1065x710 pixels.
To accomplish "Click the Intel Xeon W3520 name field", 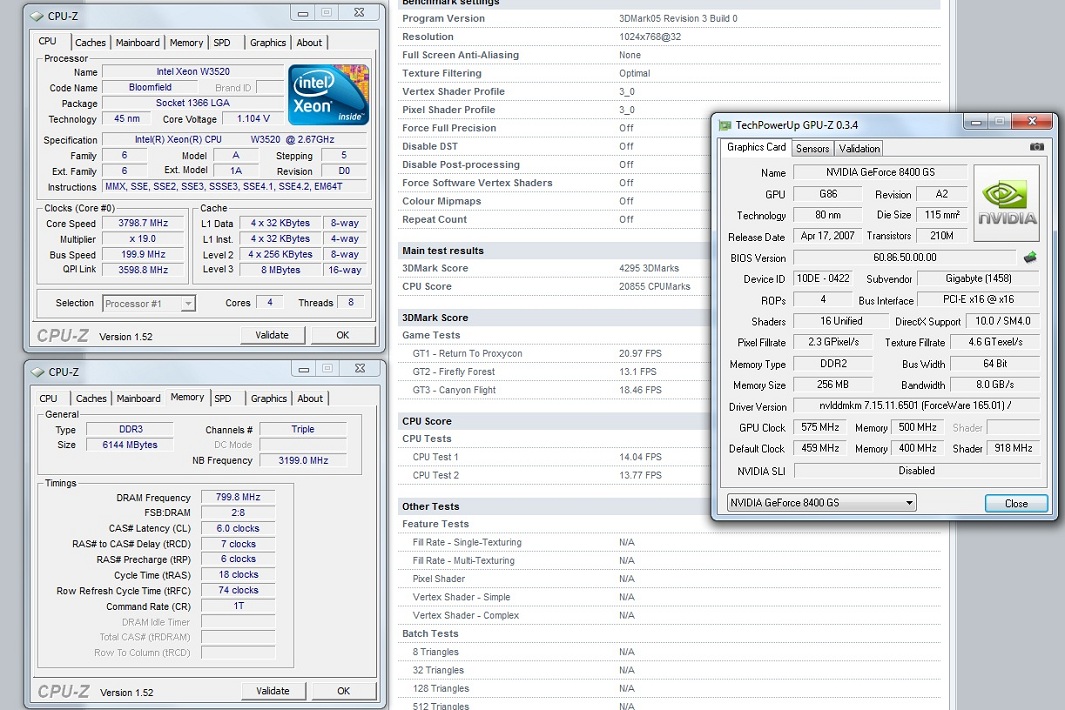I will (x=193, y=71).
